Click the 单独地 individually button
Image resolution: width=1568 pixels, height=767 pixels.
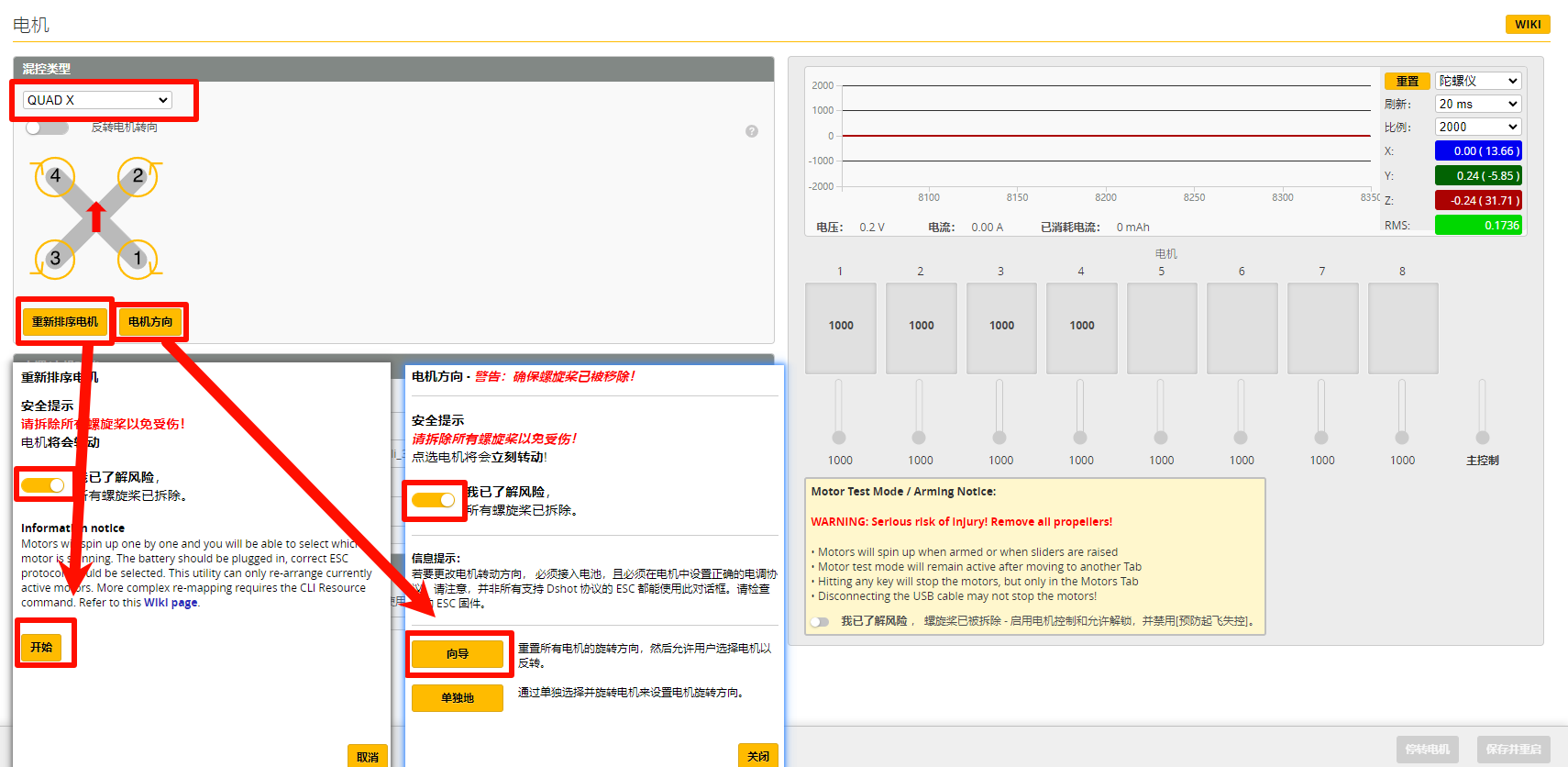(x=457, y=698)
